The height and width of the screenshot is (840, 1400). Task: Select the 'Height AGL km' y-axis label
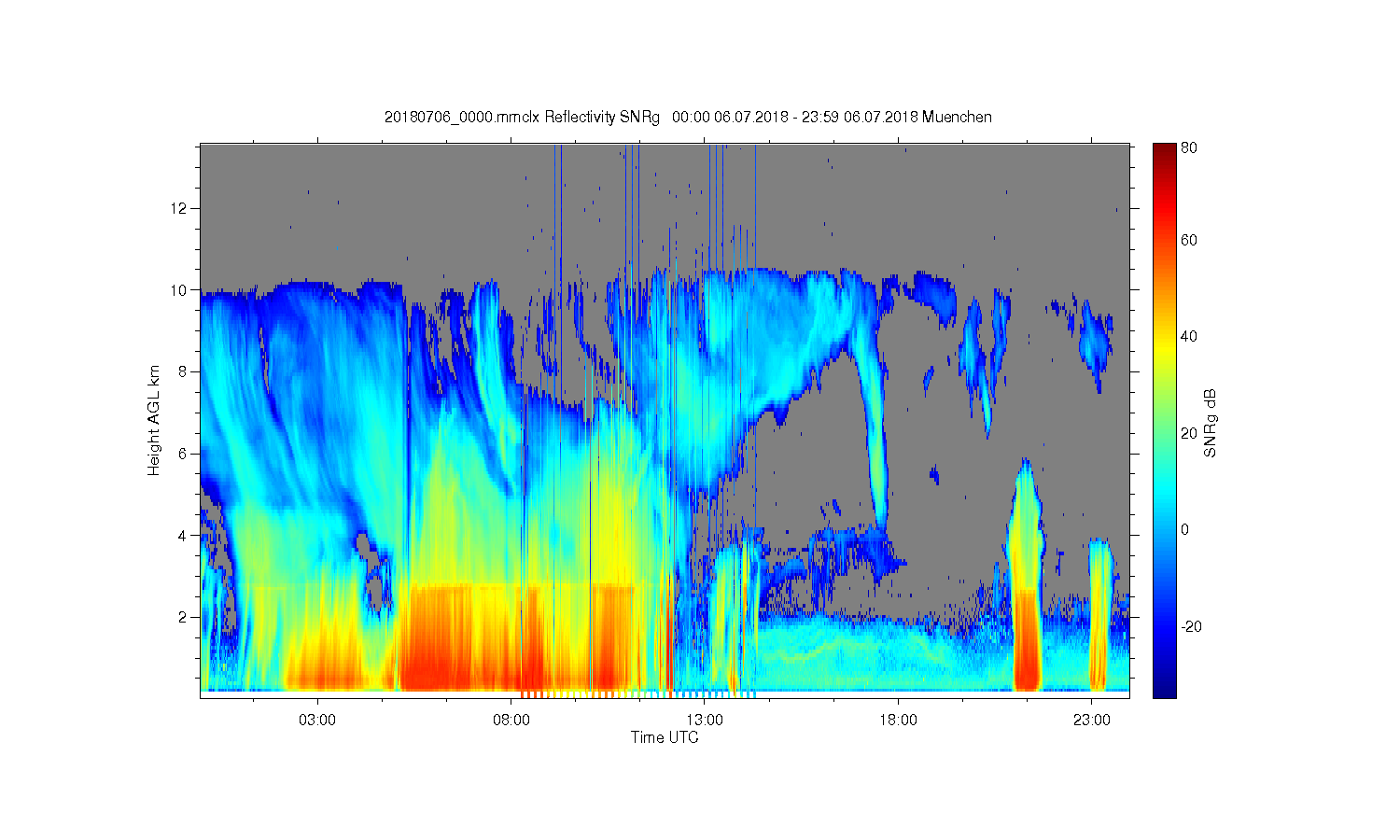click(154, 421)
